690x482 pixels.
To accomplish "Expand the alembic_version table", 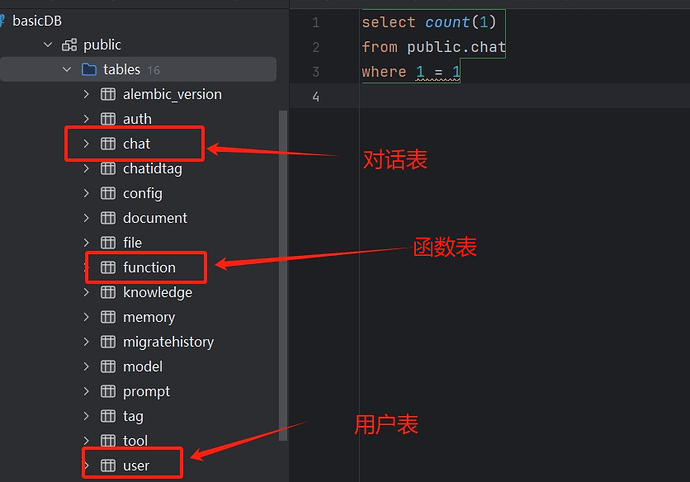I will [x=86, y=94].
